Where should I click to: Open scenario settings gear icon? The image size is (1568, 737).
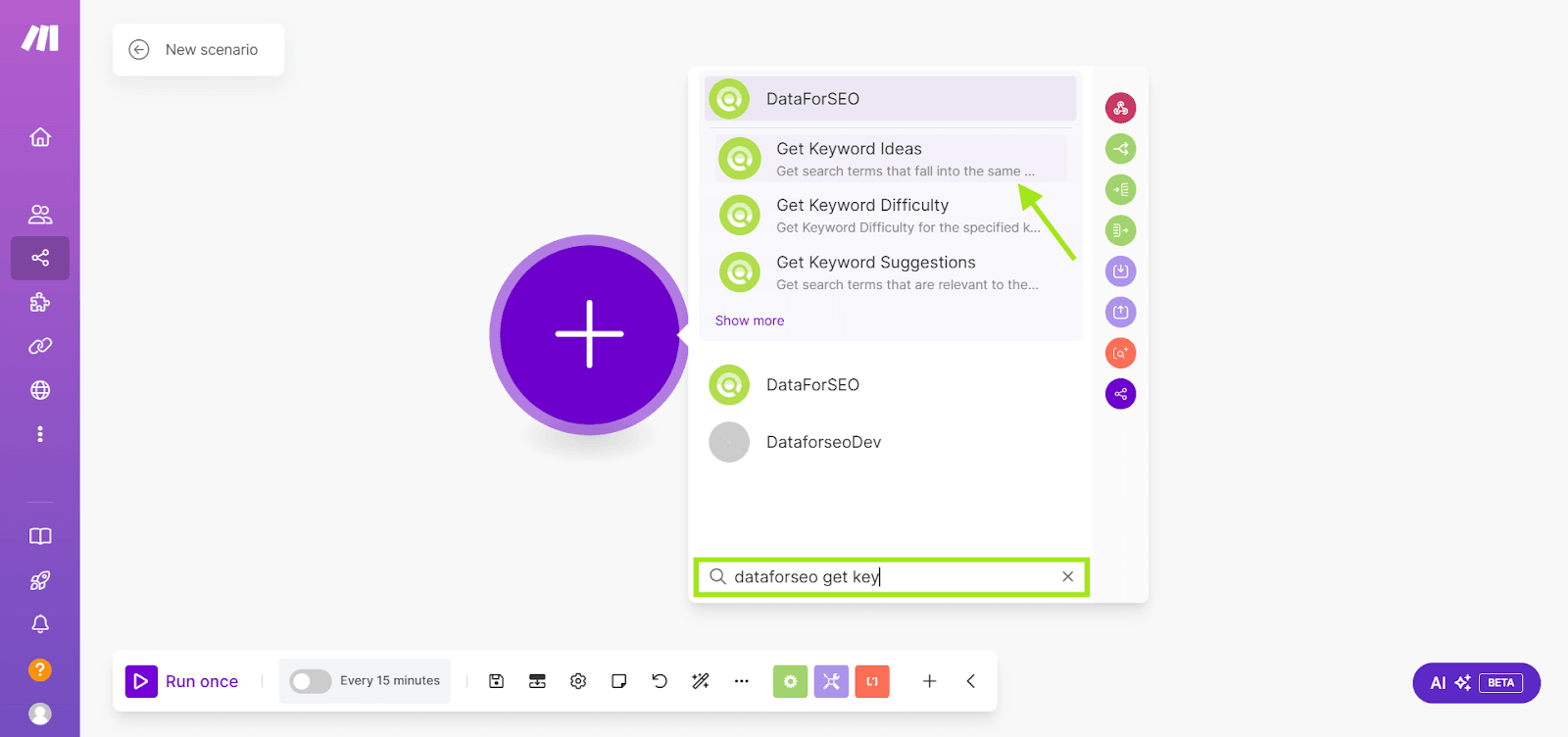[x=578, y=681]
